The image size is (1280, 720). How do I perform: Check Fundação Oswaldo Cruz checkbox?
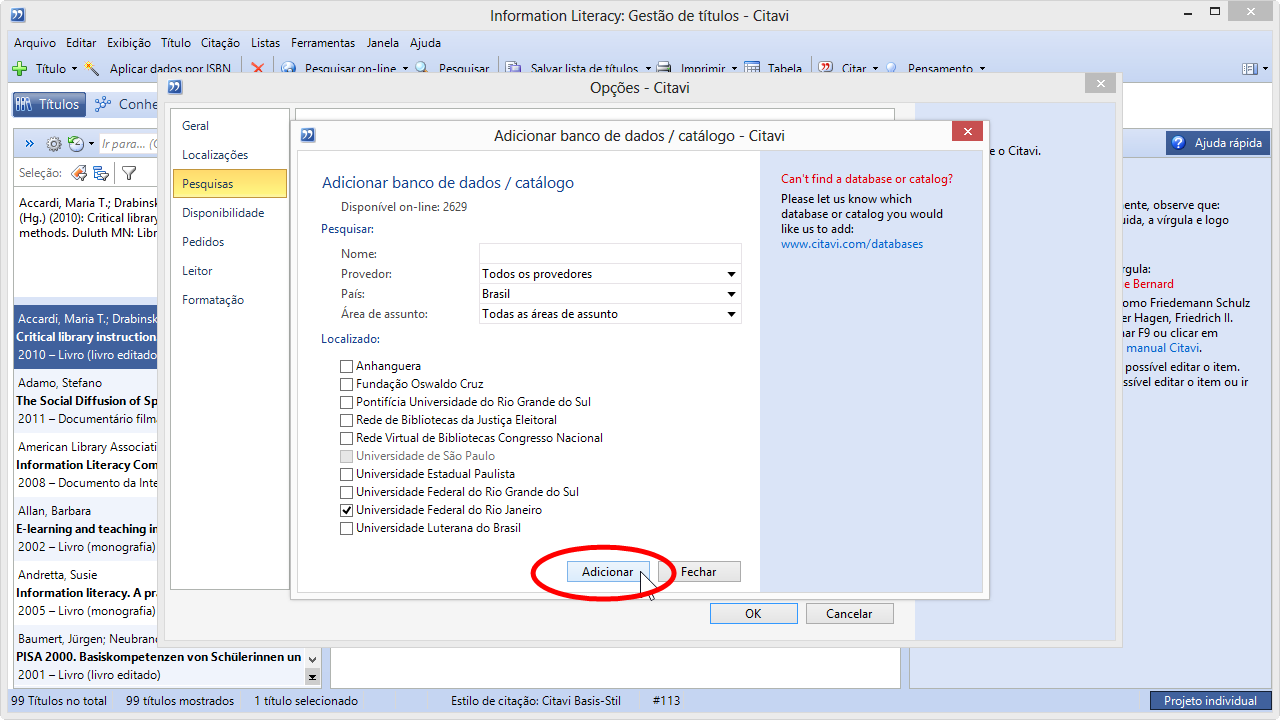[x=346, y=384]
